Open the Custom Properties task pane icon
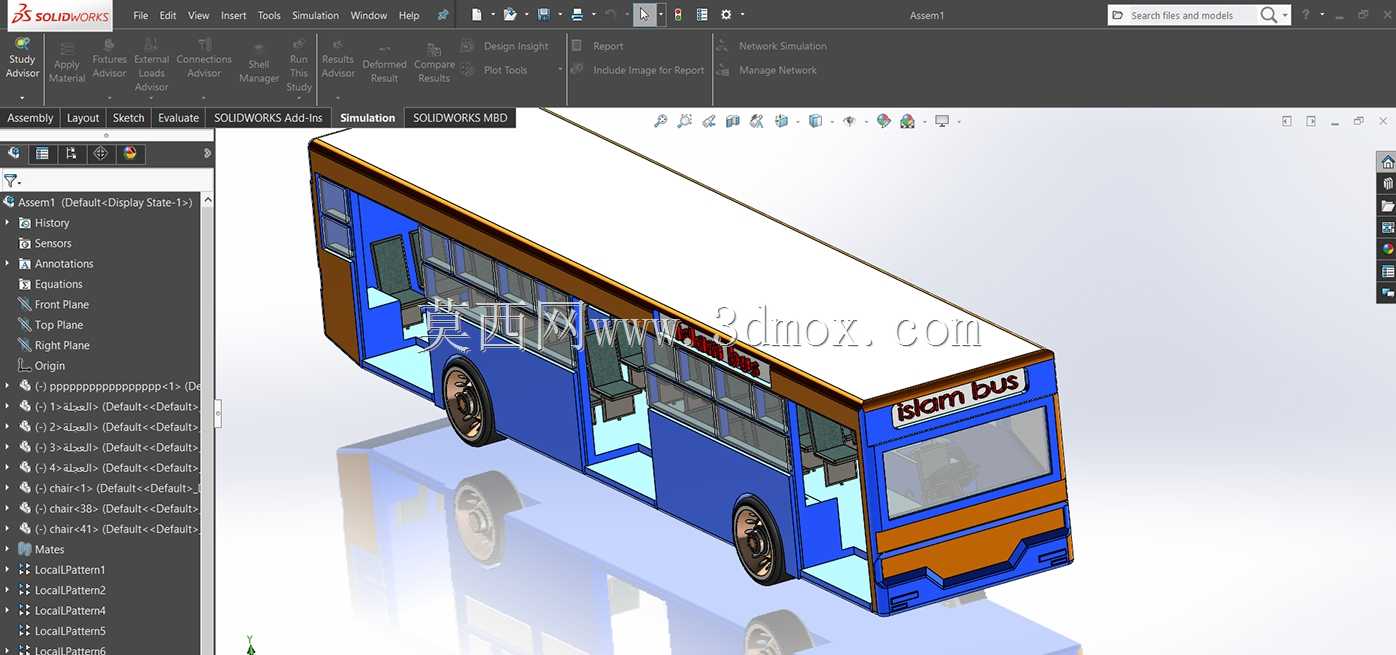 (x=1387, y=271)
